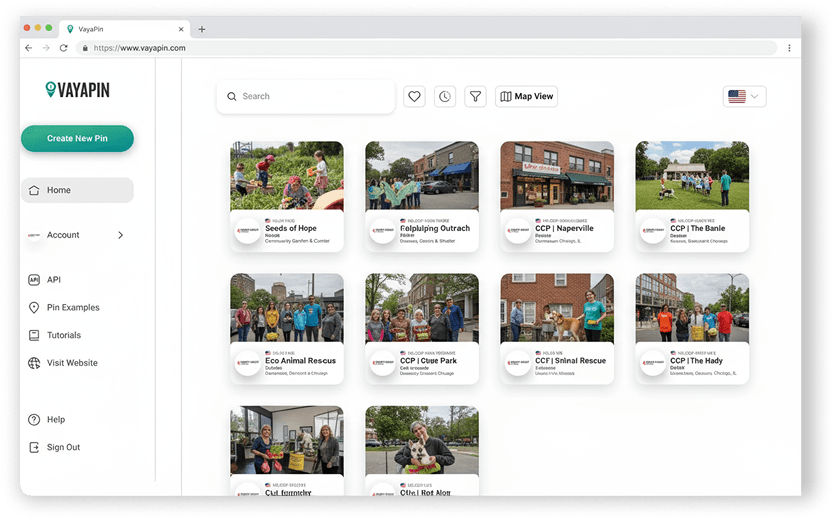
Task: Open the CCP | The Hady photo
Action: tap(692, 308)
